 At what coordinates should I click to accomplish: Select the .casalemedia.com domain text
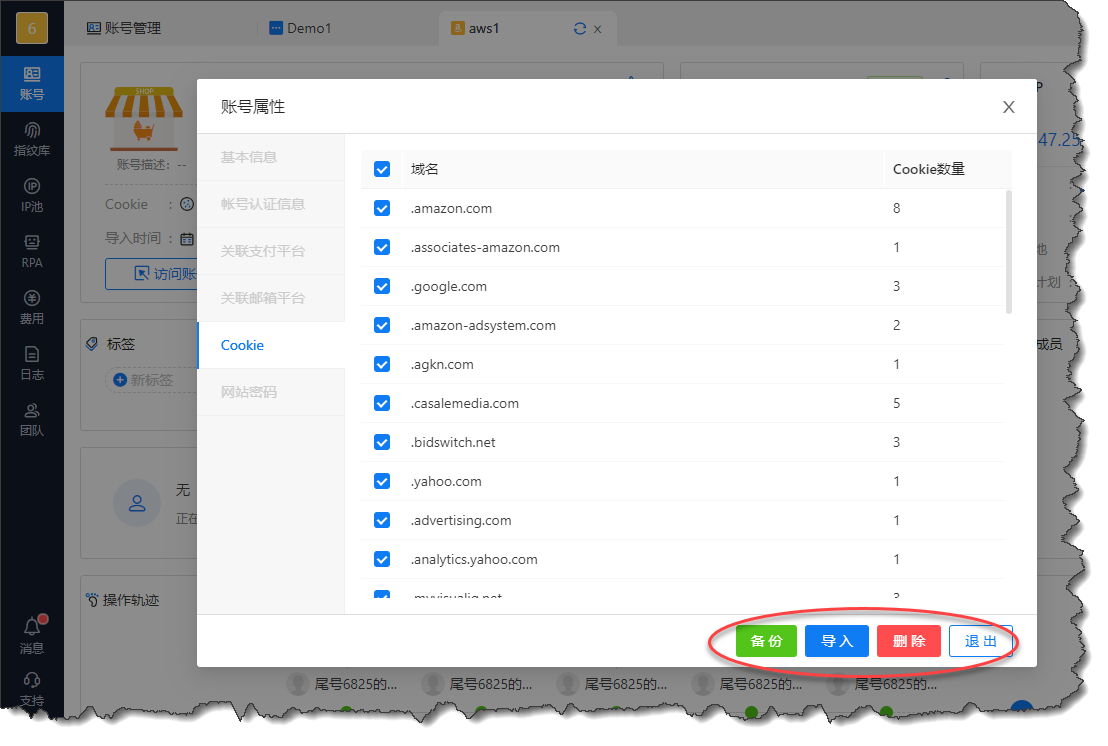464,403
